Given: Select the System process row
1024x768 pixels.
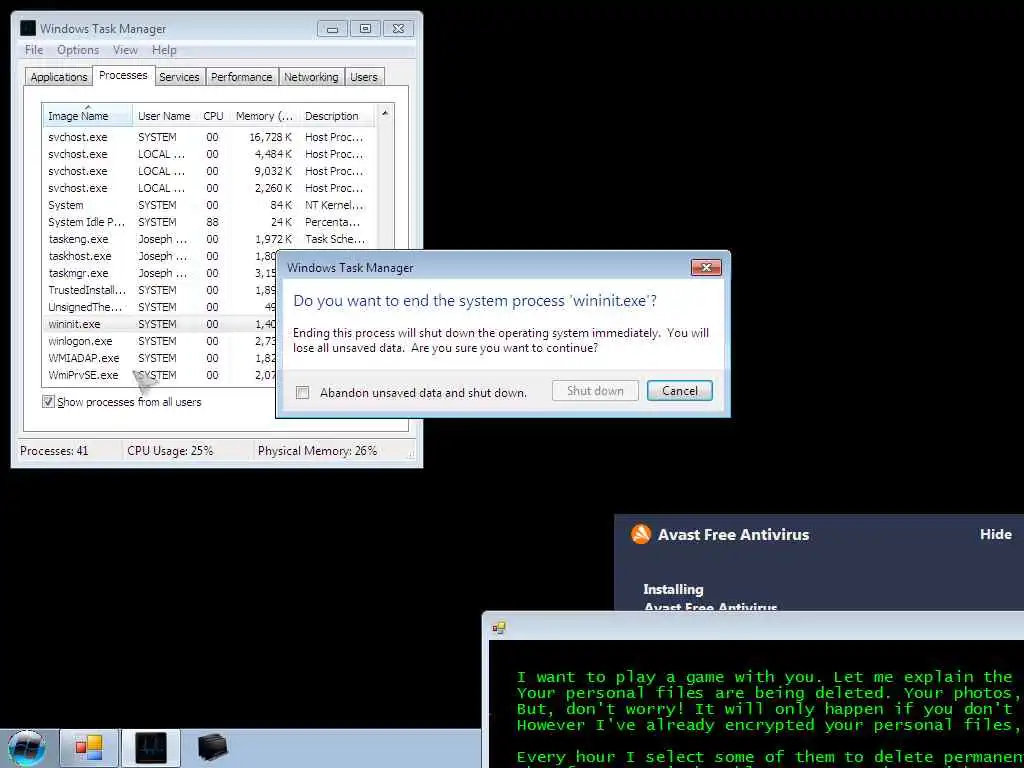Looking at the screenshot, I should click(x=206, y=205).
